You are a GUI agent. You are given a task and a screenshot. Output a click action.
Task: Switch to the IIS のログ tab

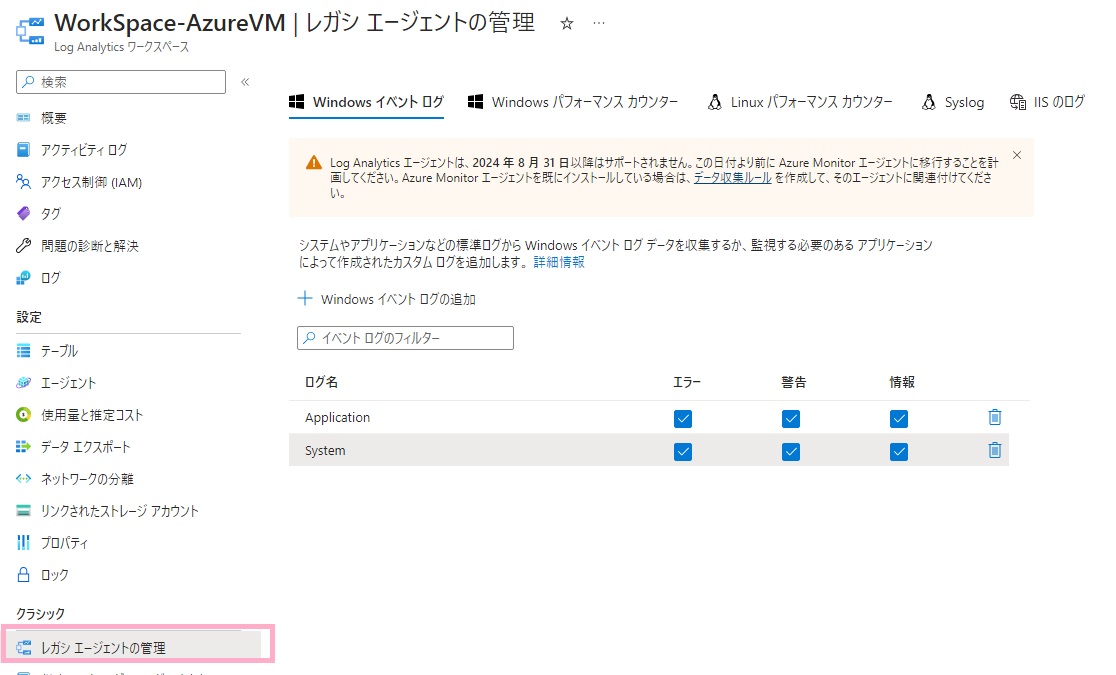[1047, 103]
